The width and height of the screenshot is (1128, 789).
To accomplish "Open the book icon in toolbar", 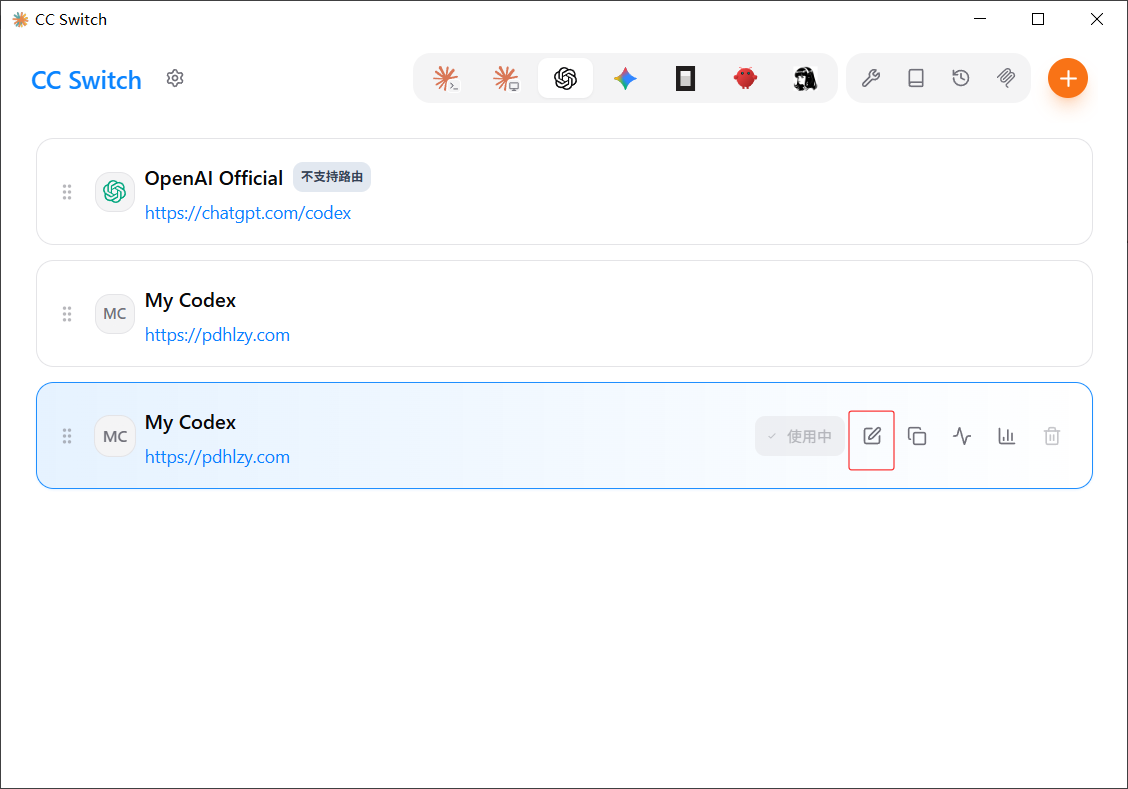I will tap(916, 78).
